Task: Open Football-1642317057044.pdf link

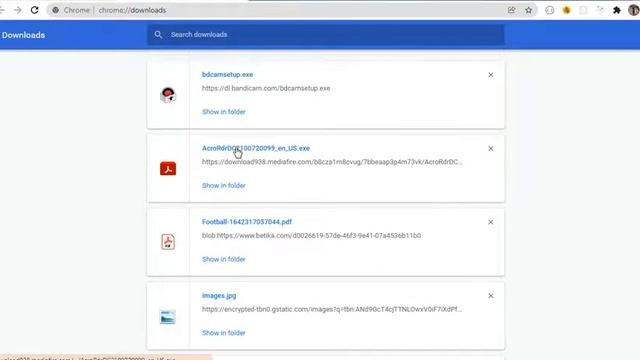Action: point(247,222)
